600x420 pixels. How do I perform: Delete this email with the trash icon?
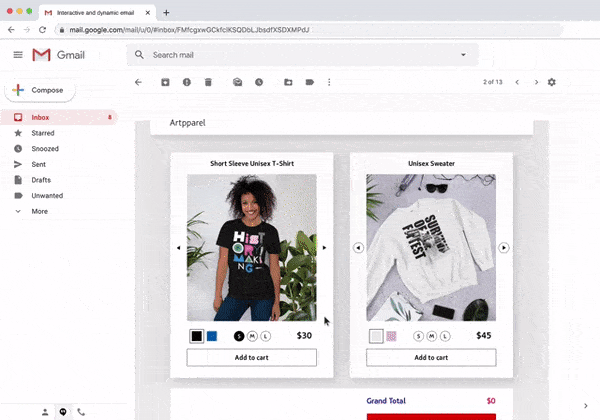[x=208, y=82]
